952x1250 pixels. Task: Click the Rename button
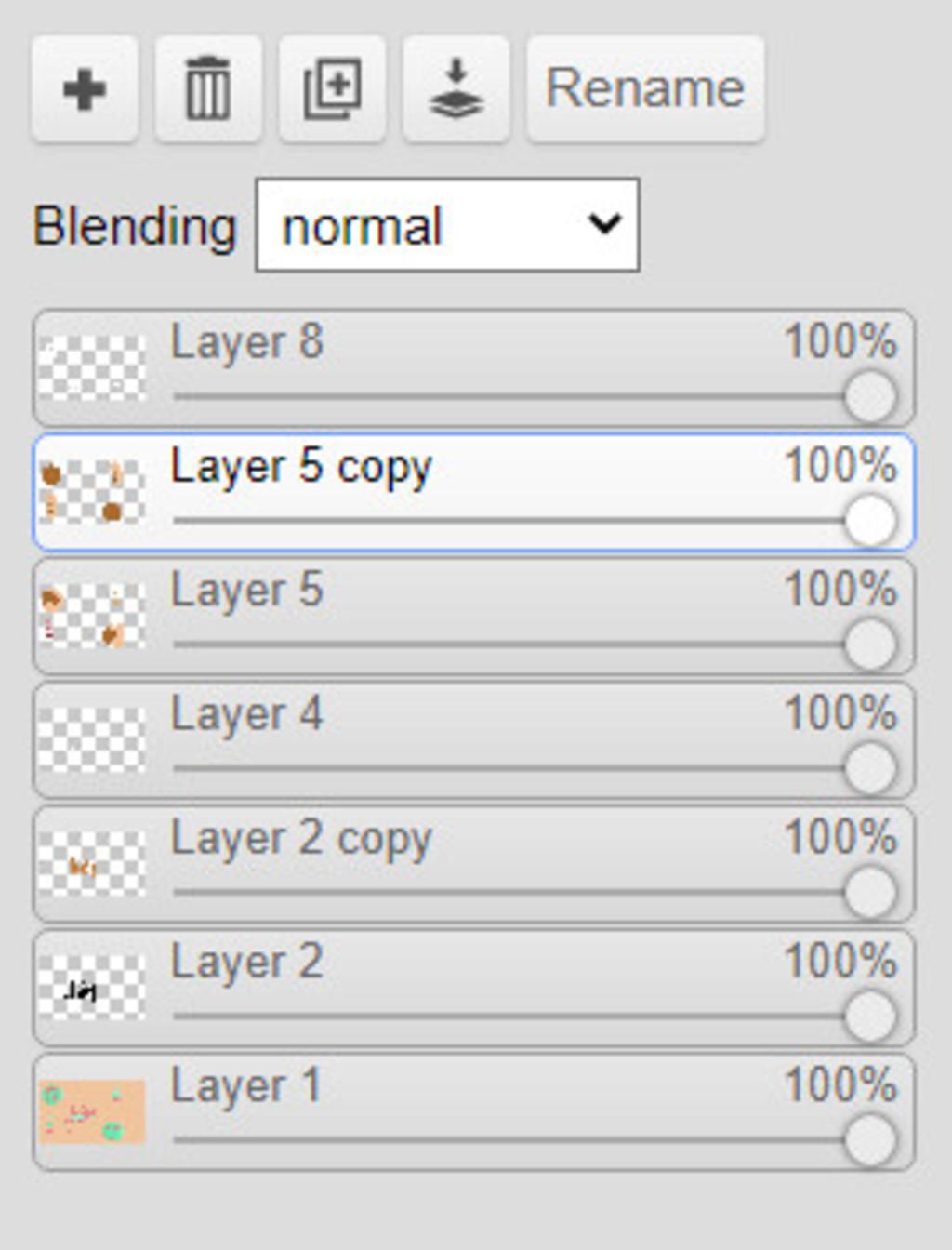click(x=646, y=89)
